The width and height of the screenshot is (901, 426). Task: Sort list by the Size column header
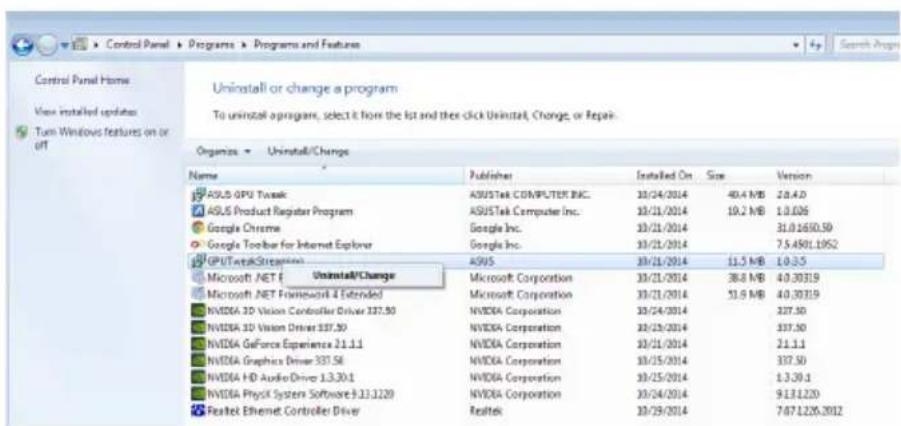point(737,175)
